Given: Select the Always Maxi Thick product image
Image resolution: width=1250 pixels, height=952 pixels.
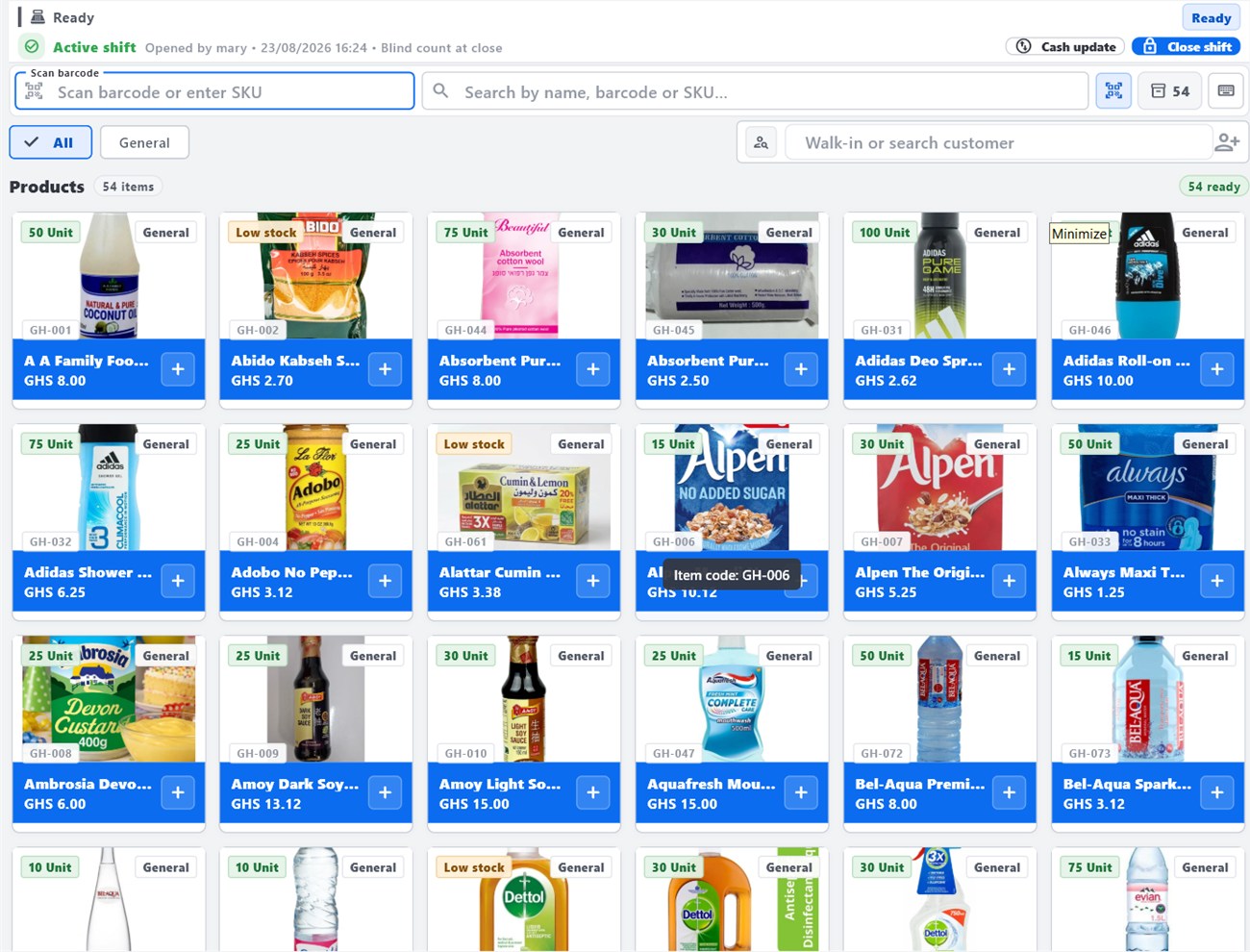Looking at the screenshot, I should [x=1147, y=487].
